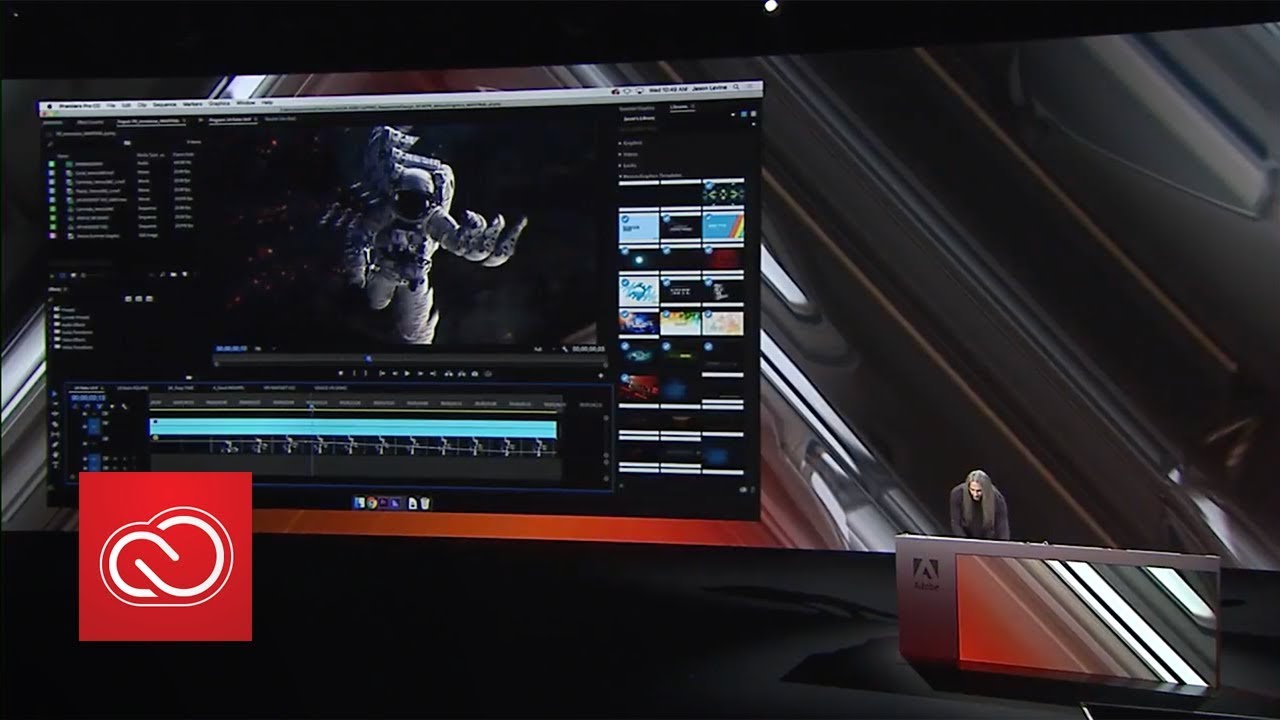
Task: Open the Window menu
Action: coord(245,103)
